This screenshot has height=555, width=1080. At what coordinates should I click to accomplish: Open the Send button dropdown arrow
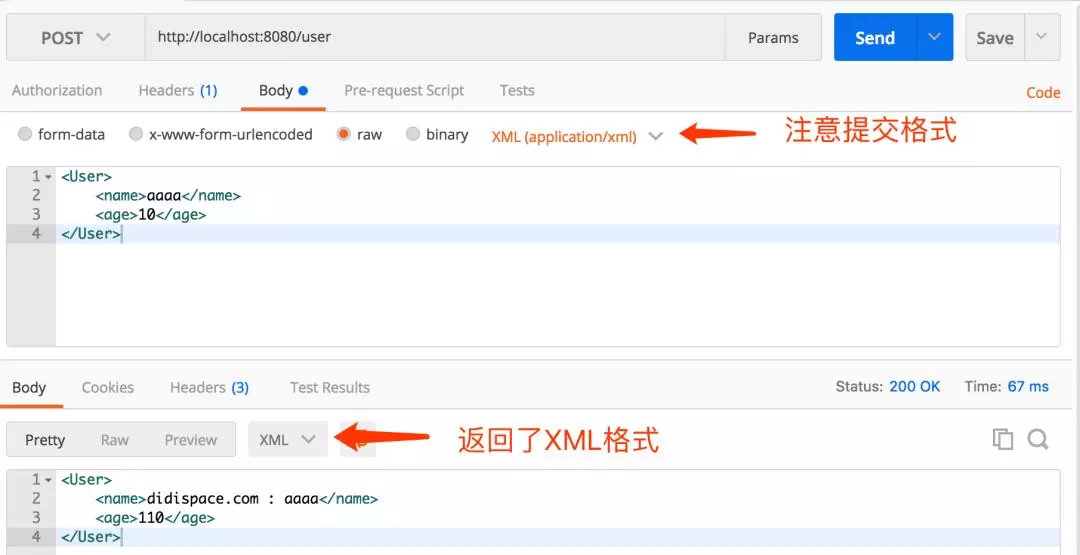(x=935, y=37)
